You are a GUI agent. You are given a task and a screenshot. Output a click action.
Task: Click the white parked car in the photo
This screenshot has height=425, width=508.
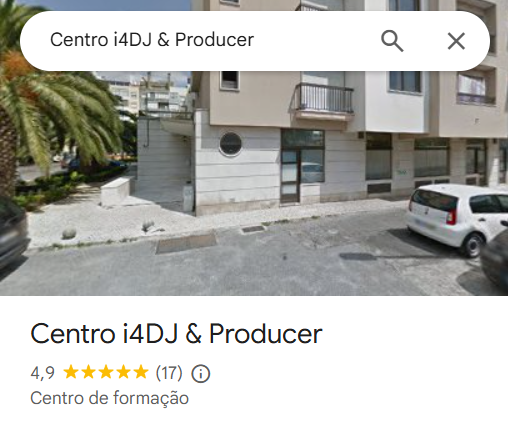[x=457, y=218]
